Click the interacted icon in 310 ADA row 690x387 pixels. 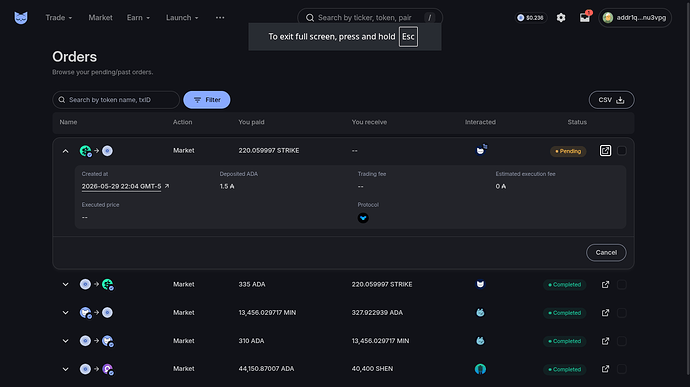[480, 341]
